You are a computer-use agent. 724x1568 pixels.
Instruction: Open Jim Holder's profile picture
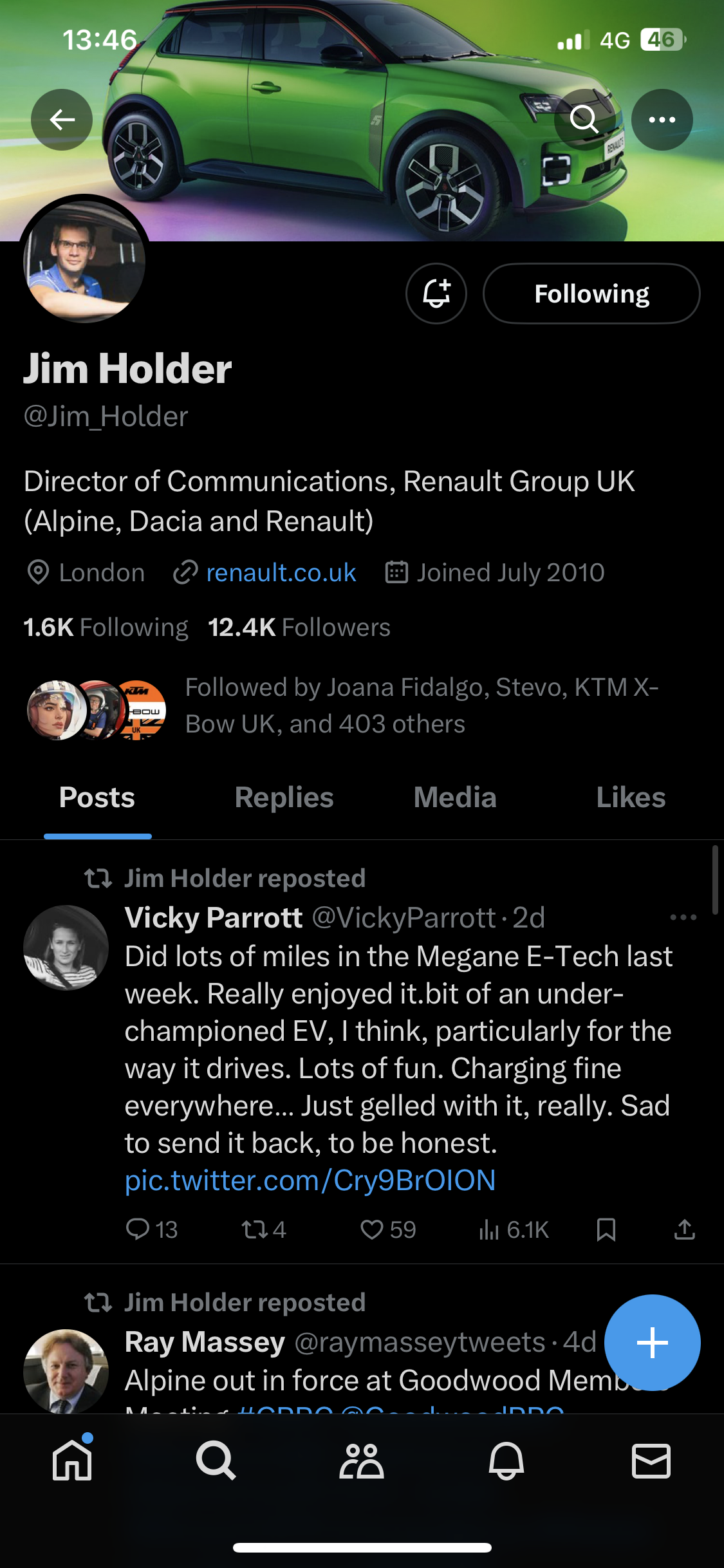click(84, 261)
